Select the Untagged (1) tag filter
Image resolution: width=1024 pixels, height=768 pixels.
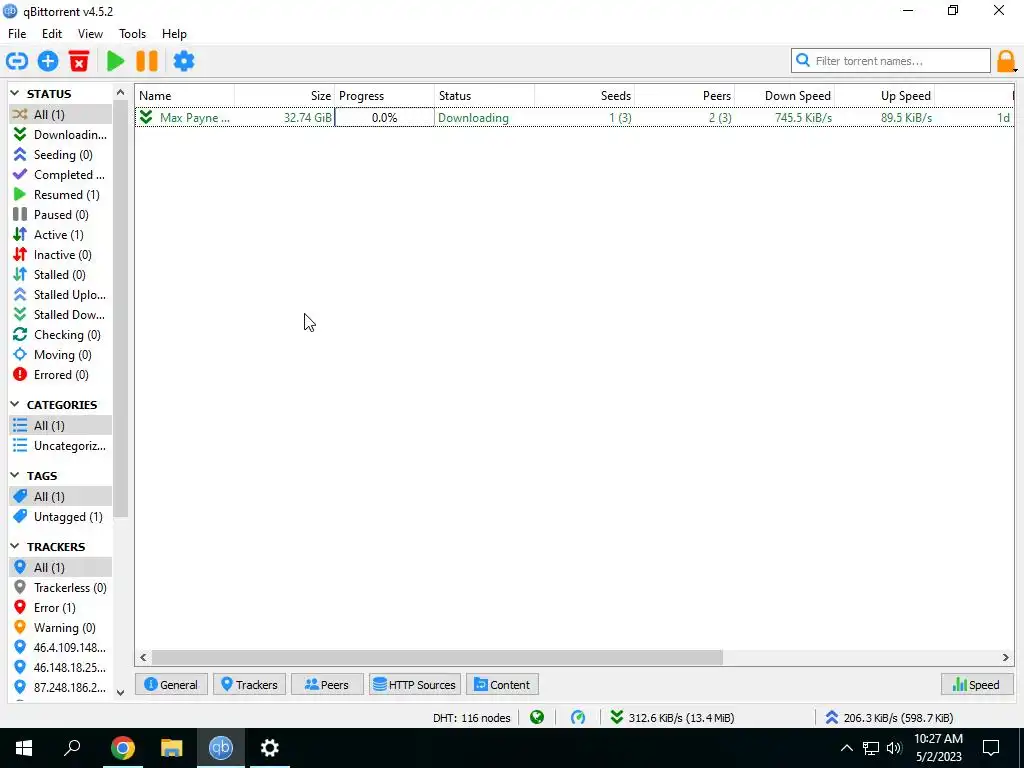(60, 517)
